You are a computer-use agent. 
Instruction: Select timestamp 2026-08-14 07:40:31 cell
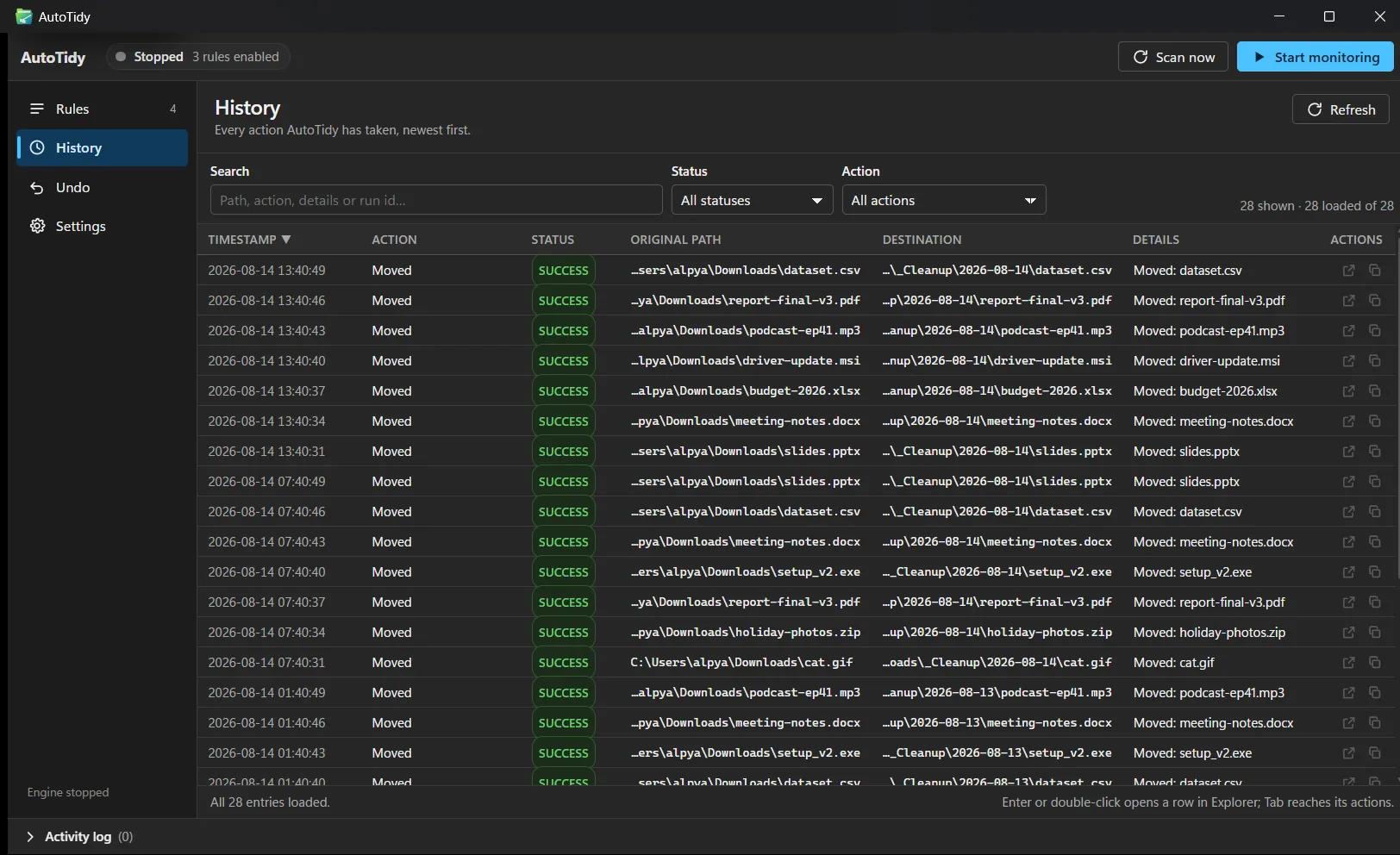(x=266, y=663)
